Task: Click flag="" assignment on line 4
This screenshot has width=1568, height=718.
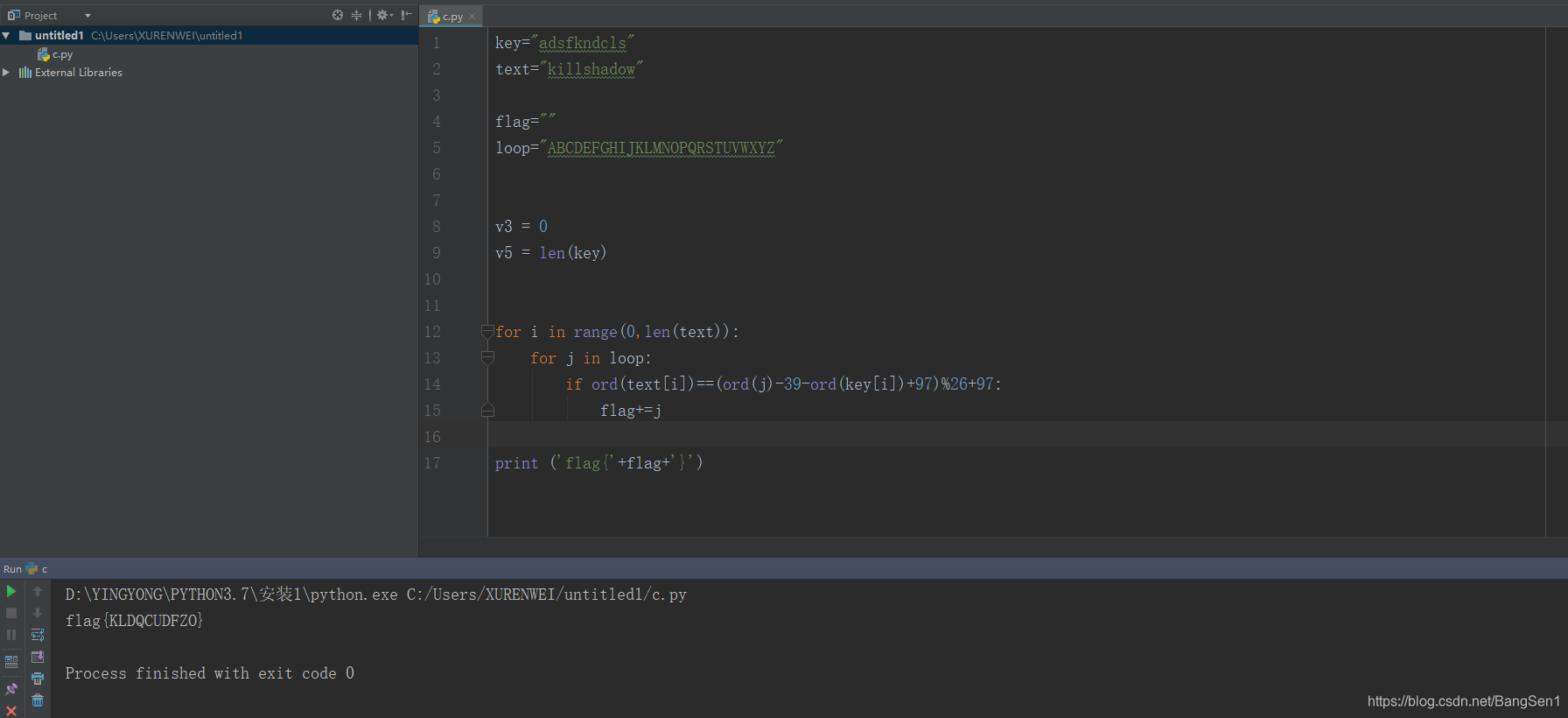Action: pos(525,122)
